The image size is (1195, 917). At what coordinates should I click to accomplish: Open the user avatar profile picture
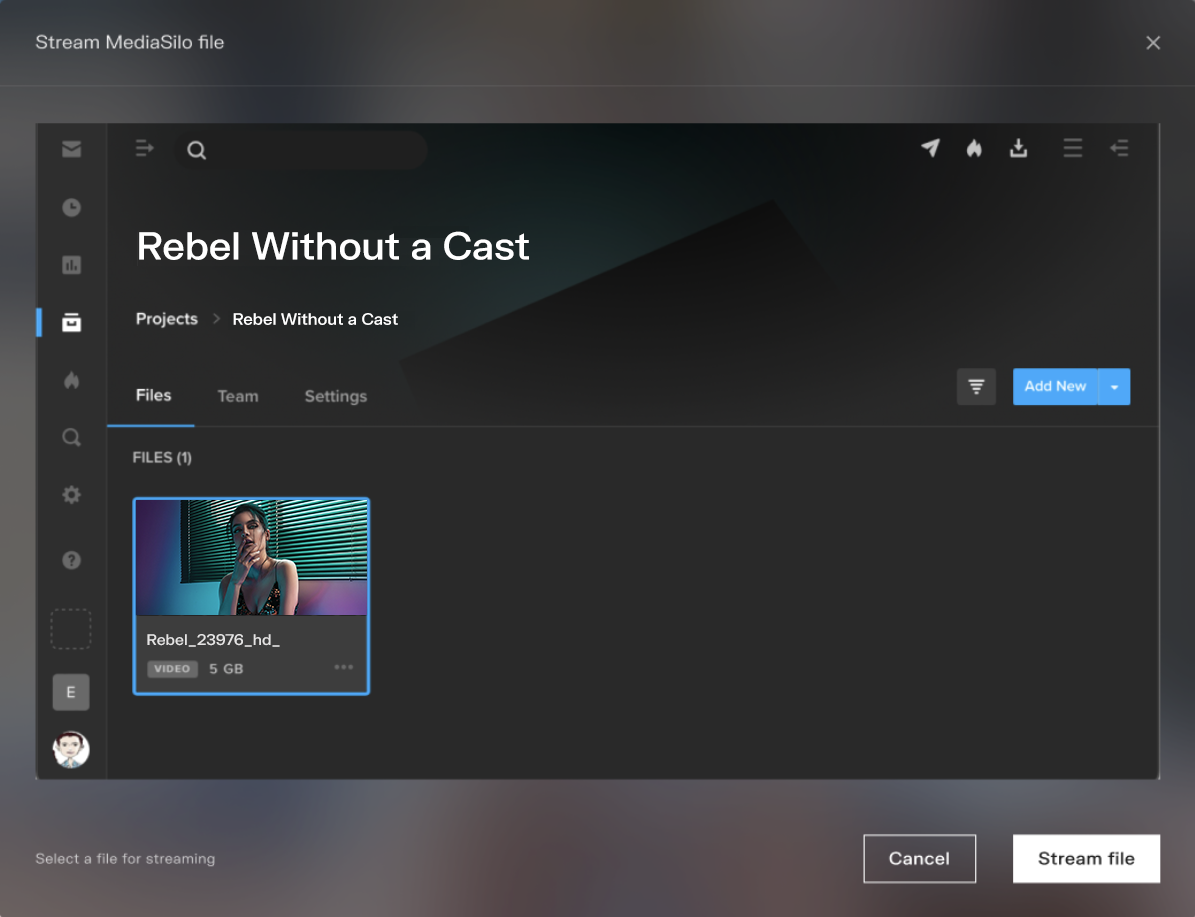[71, 749]
